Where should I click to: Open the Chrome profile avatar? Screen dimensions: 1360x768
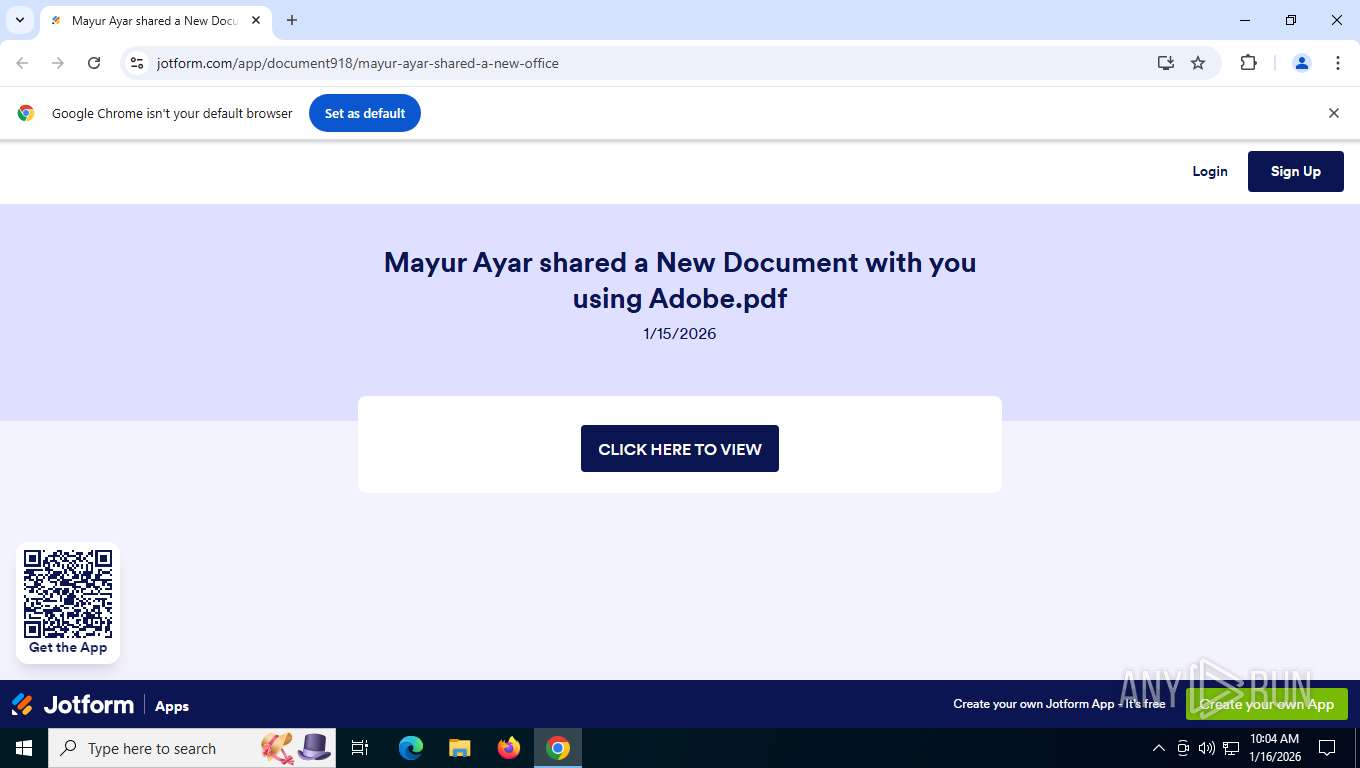[x=1302, y=63]
